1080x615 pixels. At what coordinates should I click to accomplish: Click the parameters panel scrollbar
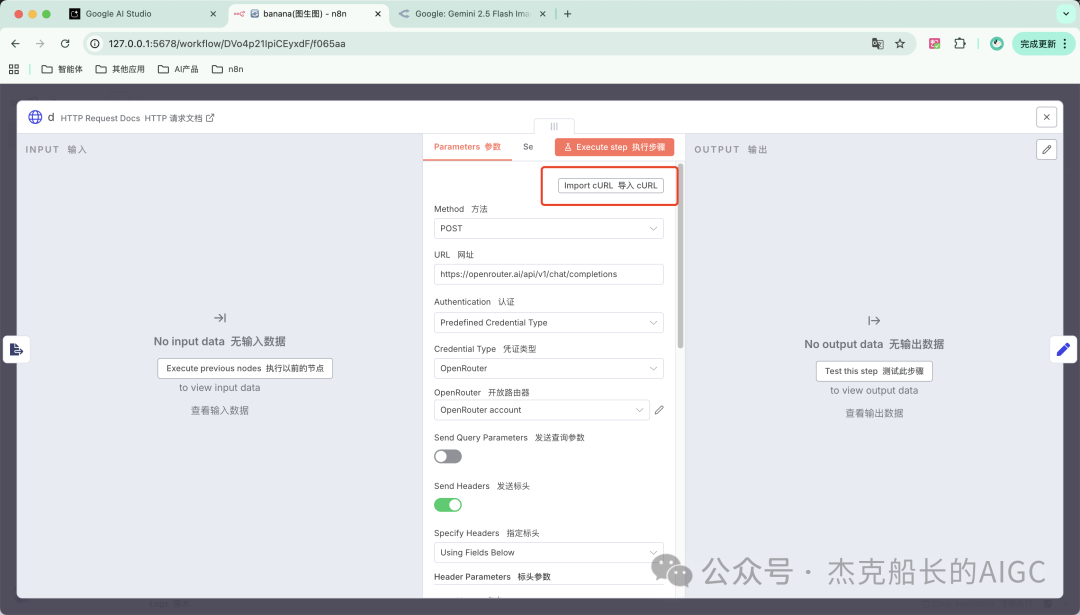(681, 256)
